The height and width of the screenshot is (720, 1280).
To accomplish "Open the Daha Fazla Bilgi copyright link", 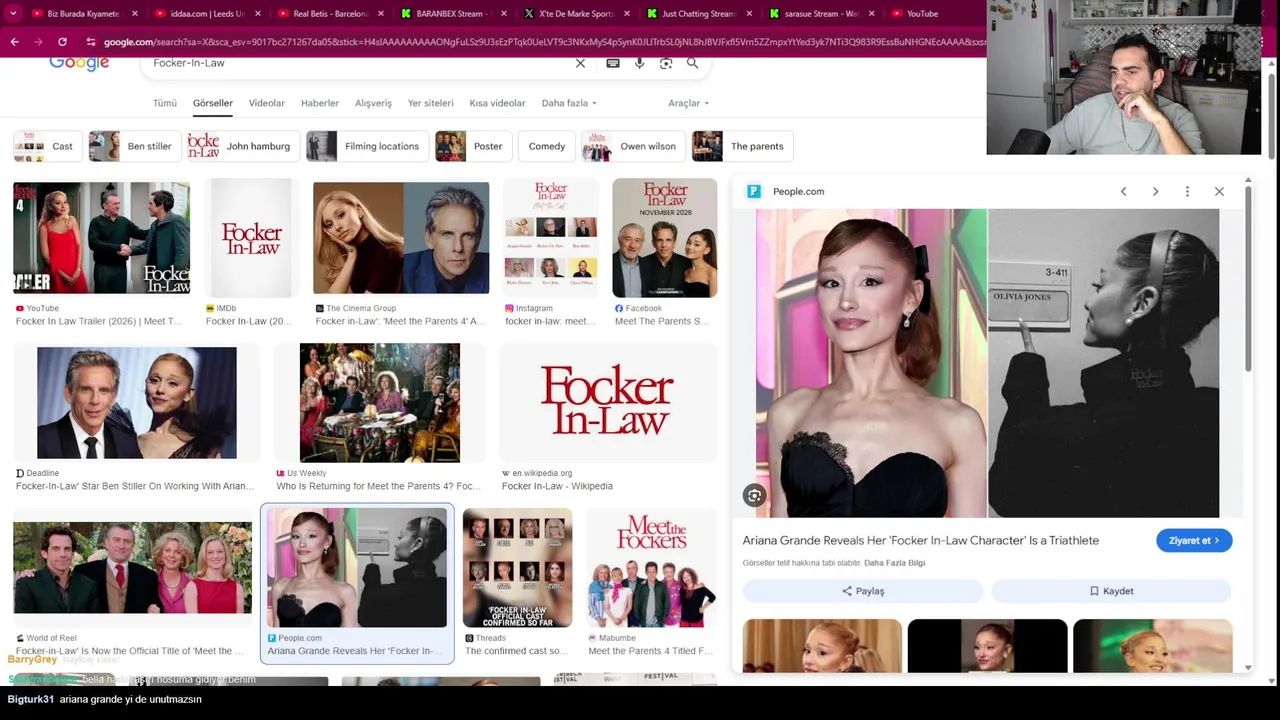I will tap(894, 563).
